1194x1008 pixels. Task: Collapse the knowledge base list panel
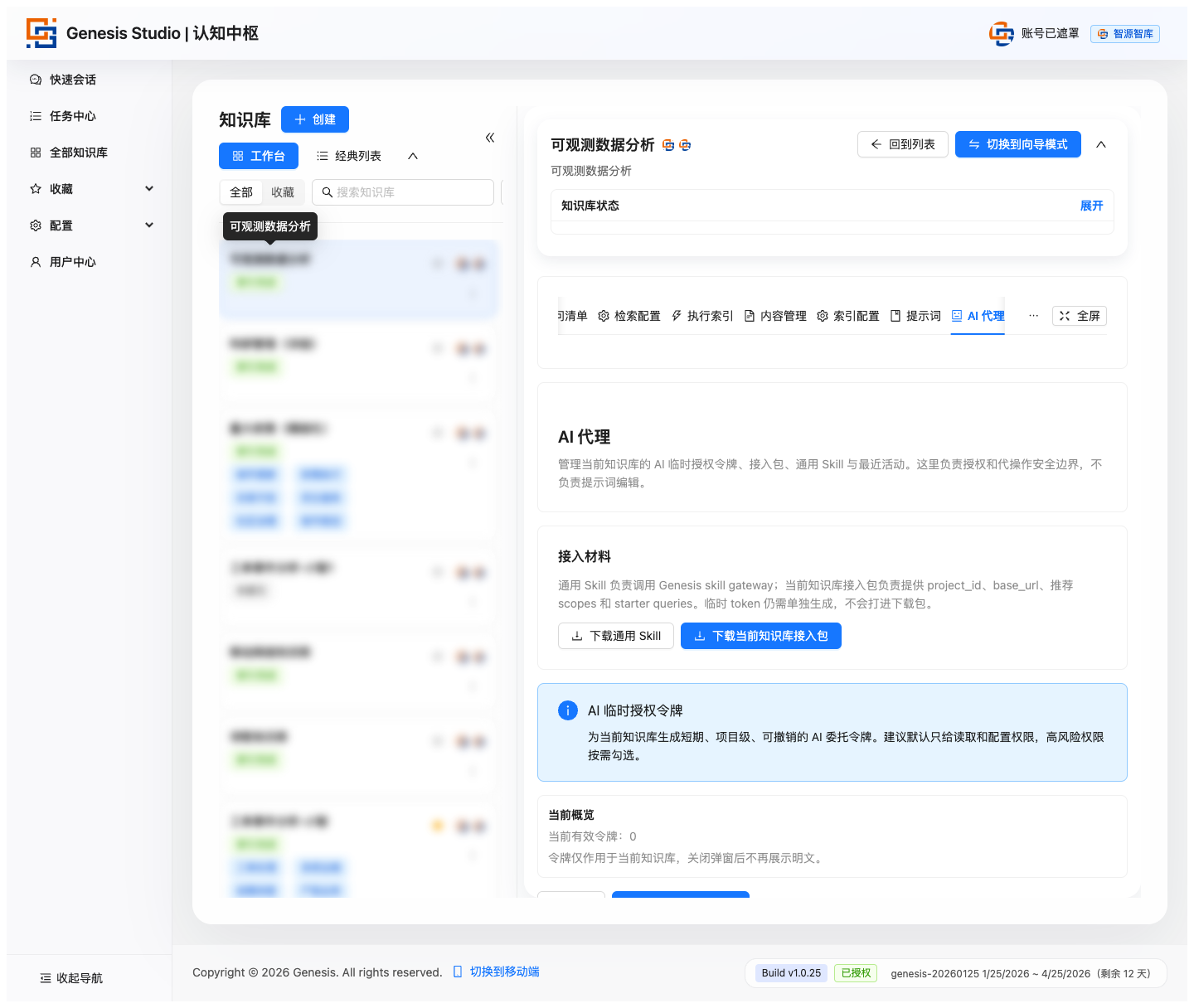[x=490, y=138]
